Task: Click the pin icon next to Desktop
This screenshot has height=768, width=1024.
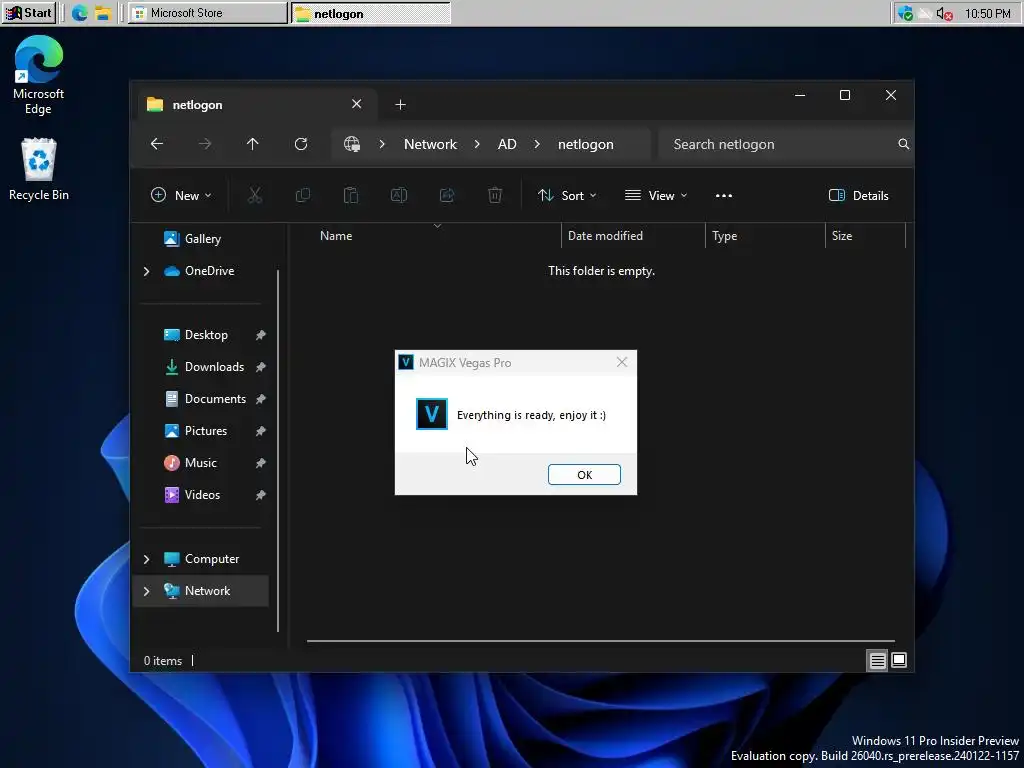Action: coord(261,335)
